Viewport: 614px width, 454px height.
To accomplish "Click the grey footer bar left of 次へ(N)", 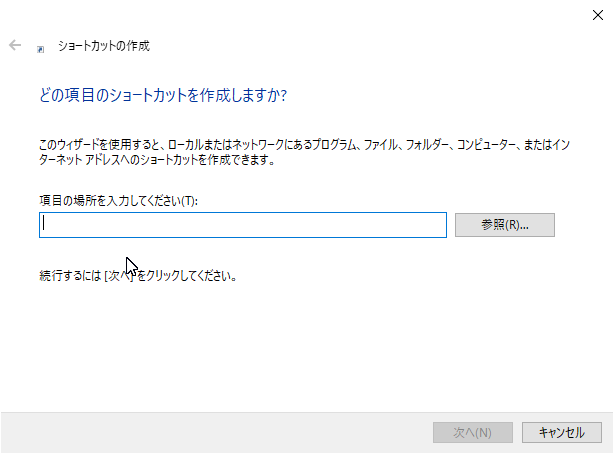I will click(x=216, y=432).
